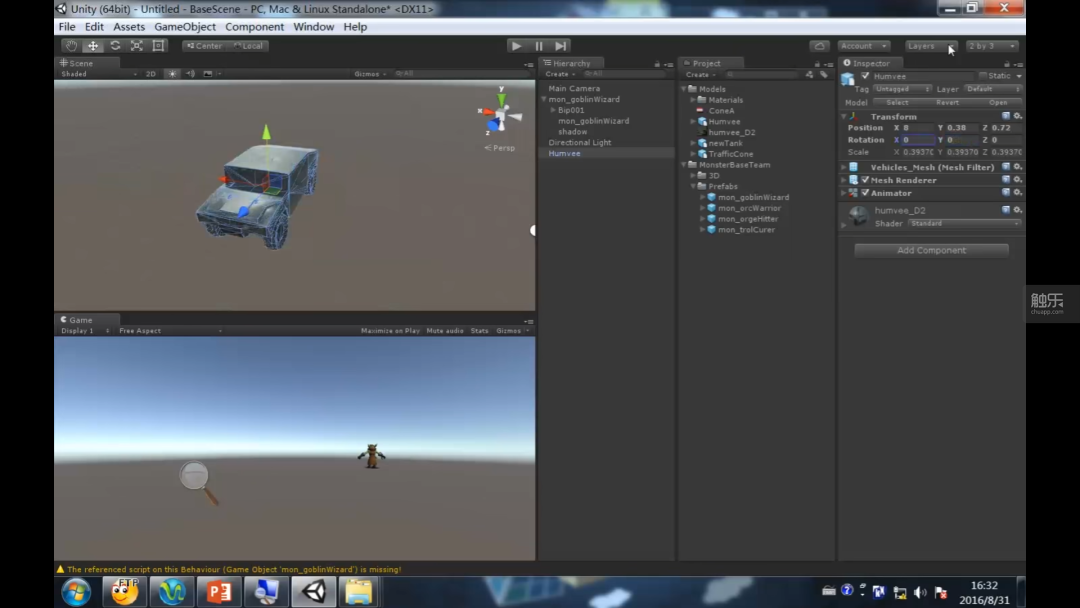
Task: Click the Play button
Action: click(x=516, y=45)
